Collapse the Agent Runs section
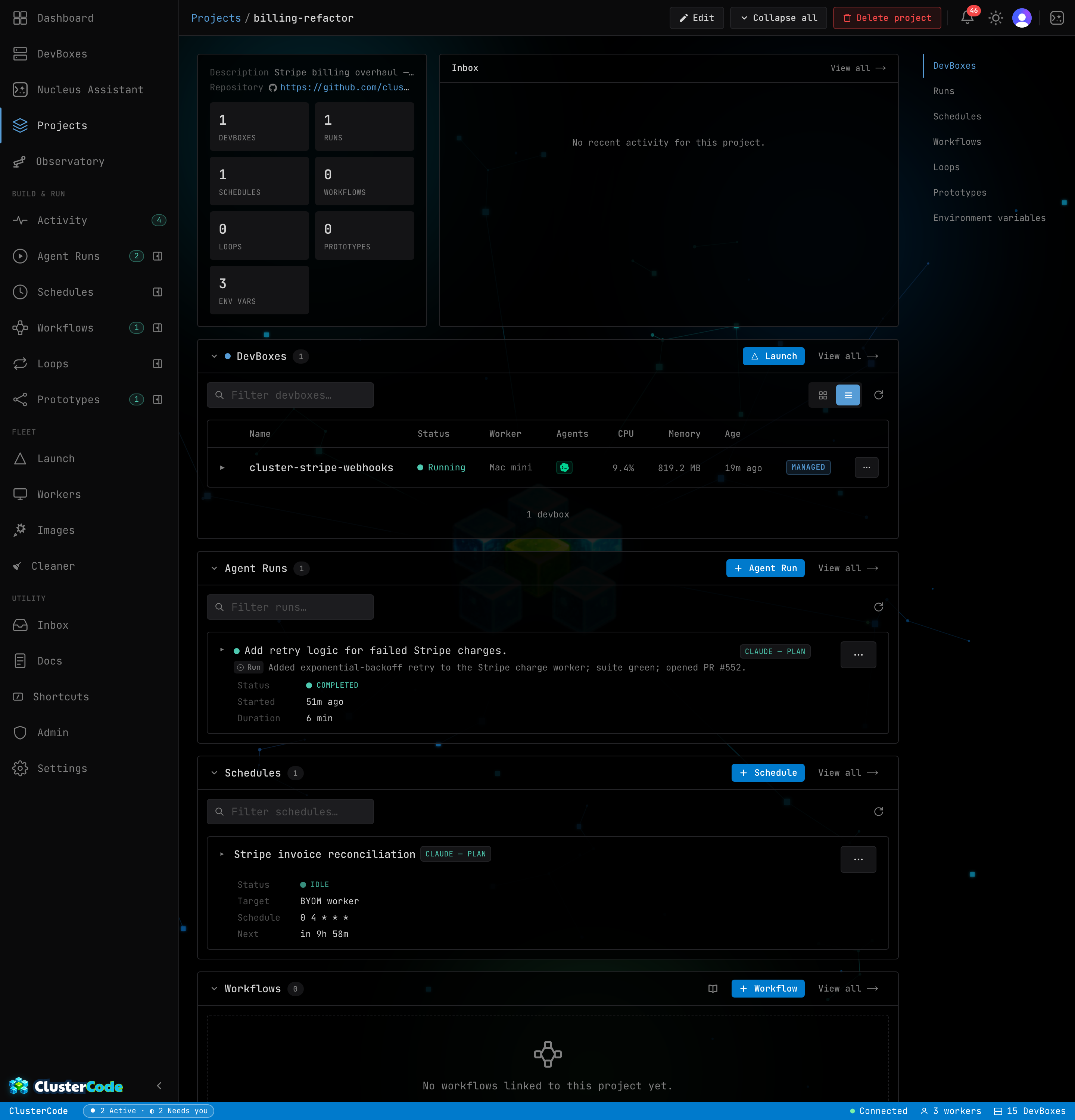The image size is (1075, 1120). click(x=214, y=569)
